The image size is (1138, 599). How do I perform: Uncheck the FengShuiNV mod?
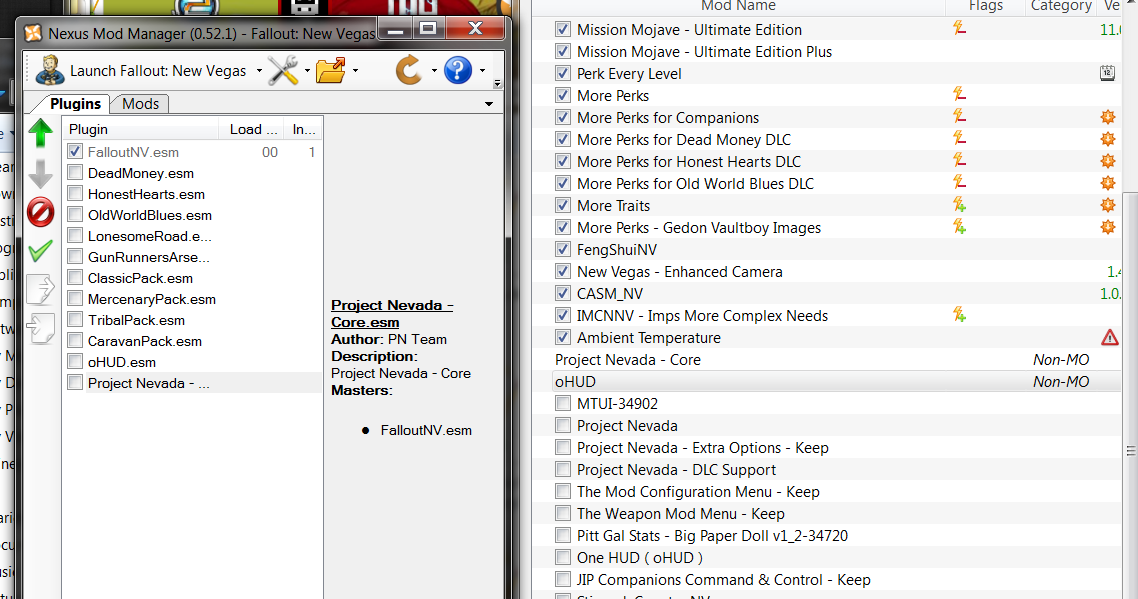click(x=562, y=249)
